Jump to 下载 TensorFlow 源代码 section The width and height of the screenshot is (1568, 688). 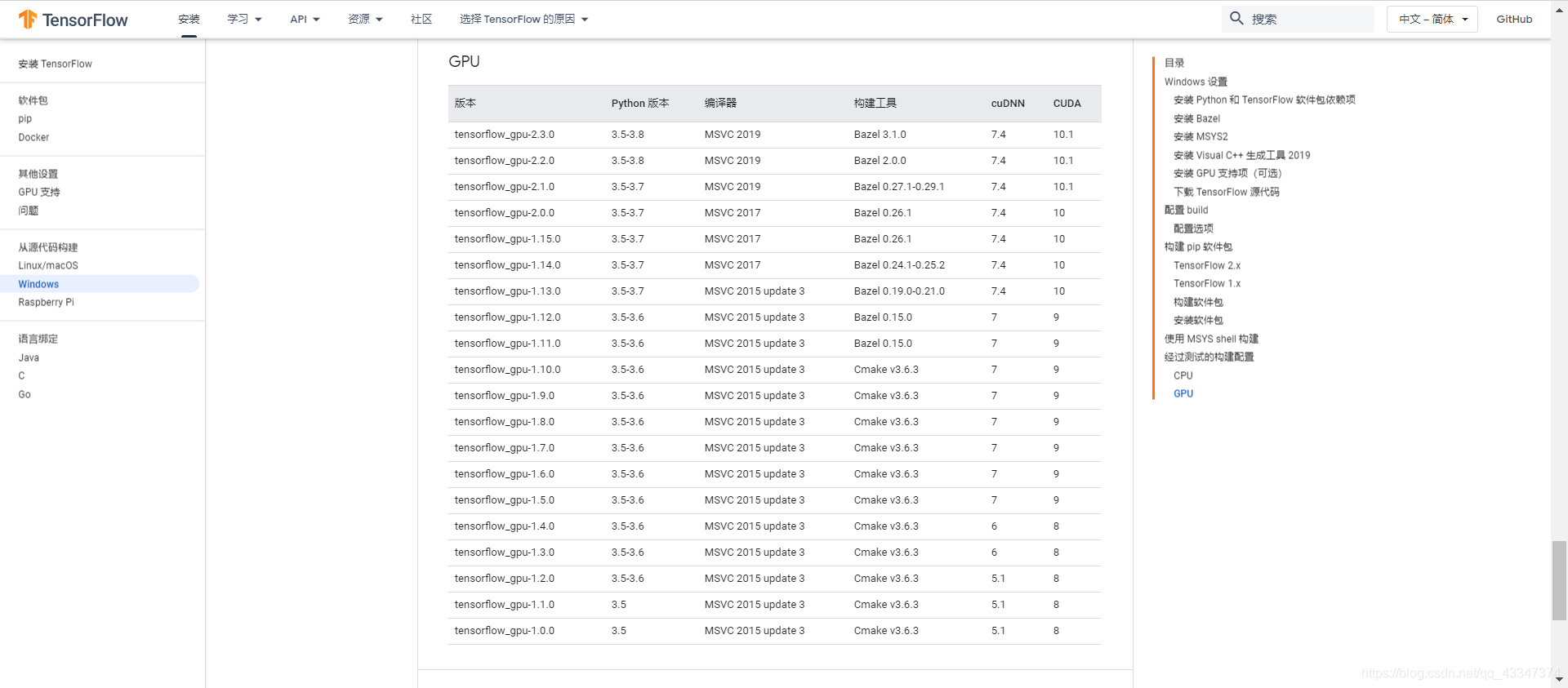[1227, 192]
